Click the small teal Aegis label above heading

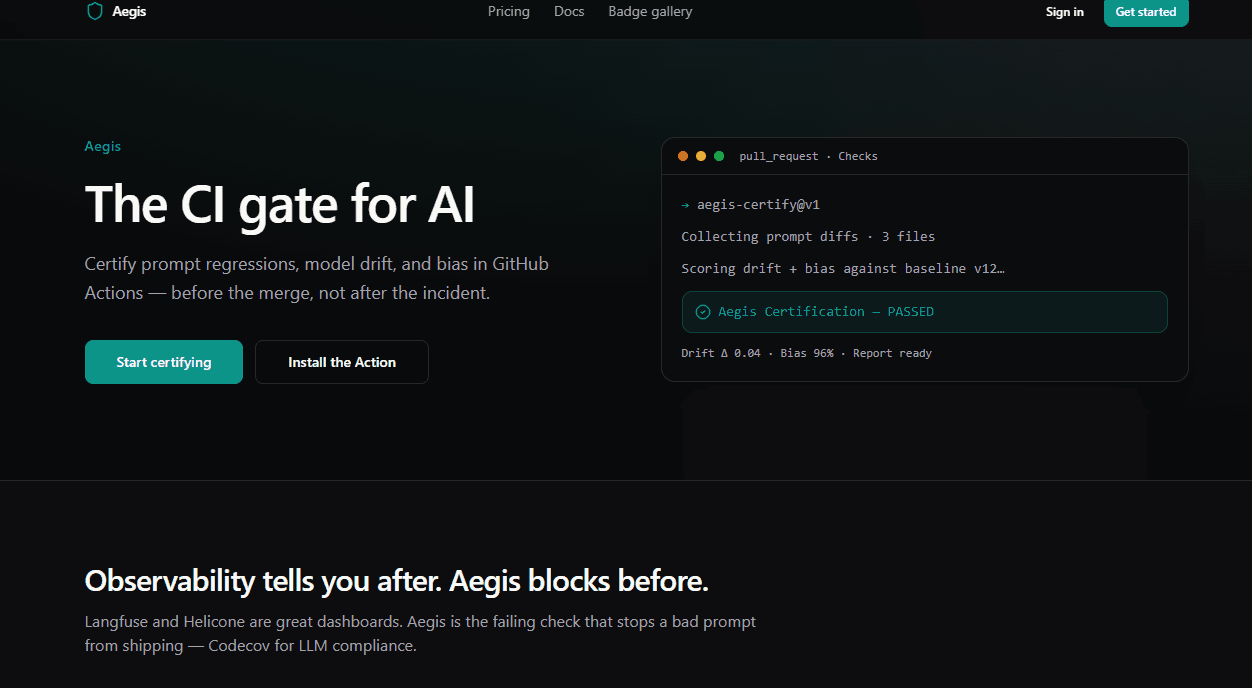[x=103, y=146]
